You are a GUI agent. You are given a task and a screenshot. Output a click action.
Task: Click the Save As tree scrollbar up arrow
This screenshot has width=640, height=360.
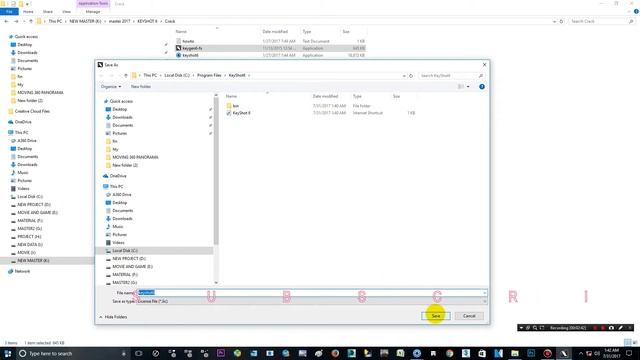(x=216, y=96)
